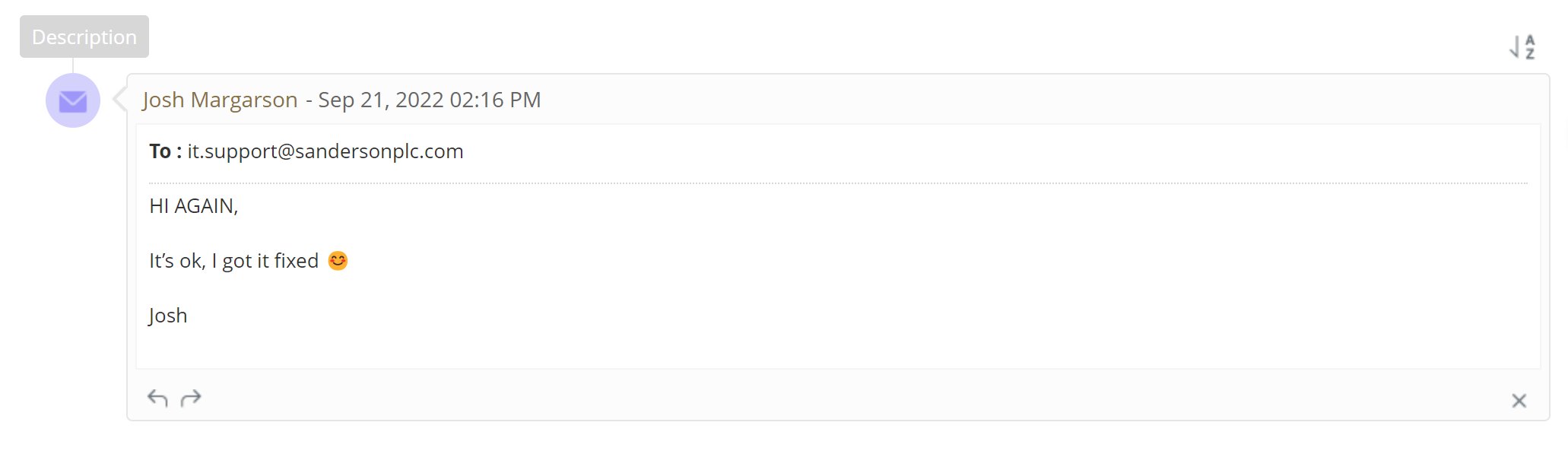
Task: Click the "It's ok, I got it fixed" text
Action: click(x=233, y=261)
